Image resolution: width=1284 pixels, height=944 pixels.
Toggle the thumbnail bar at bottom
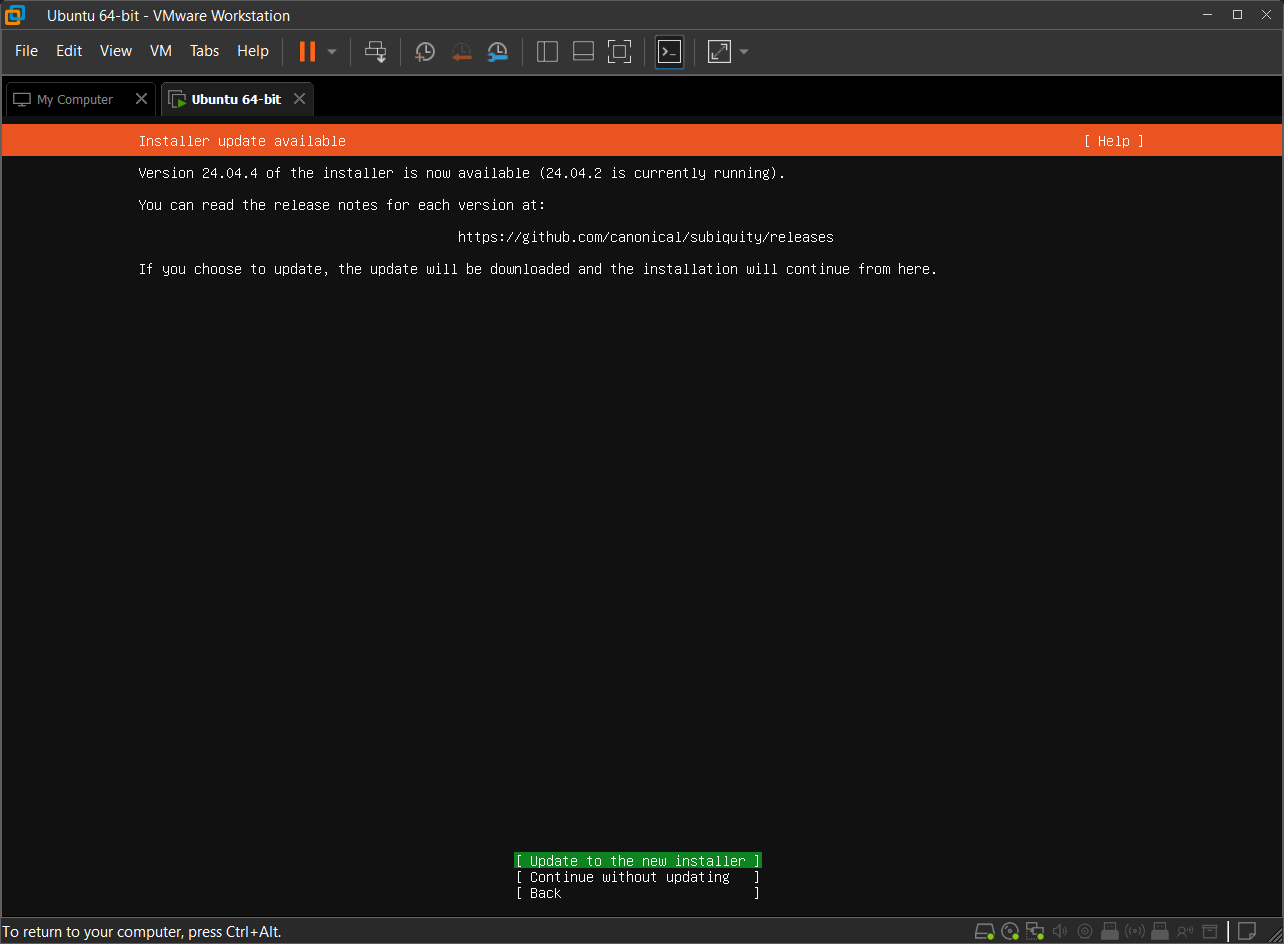pos(583,52)
